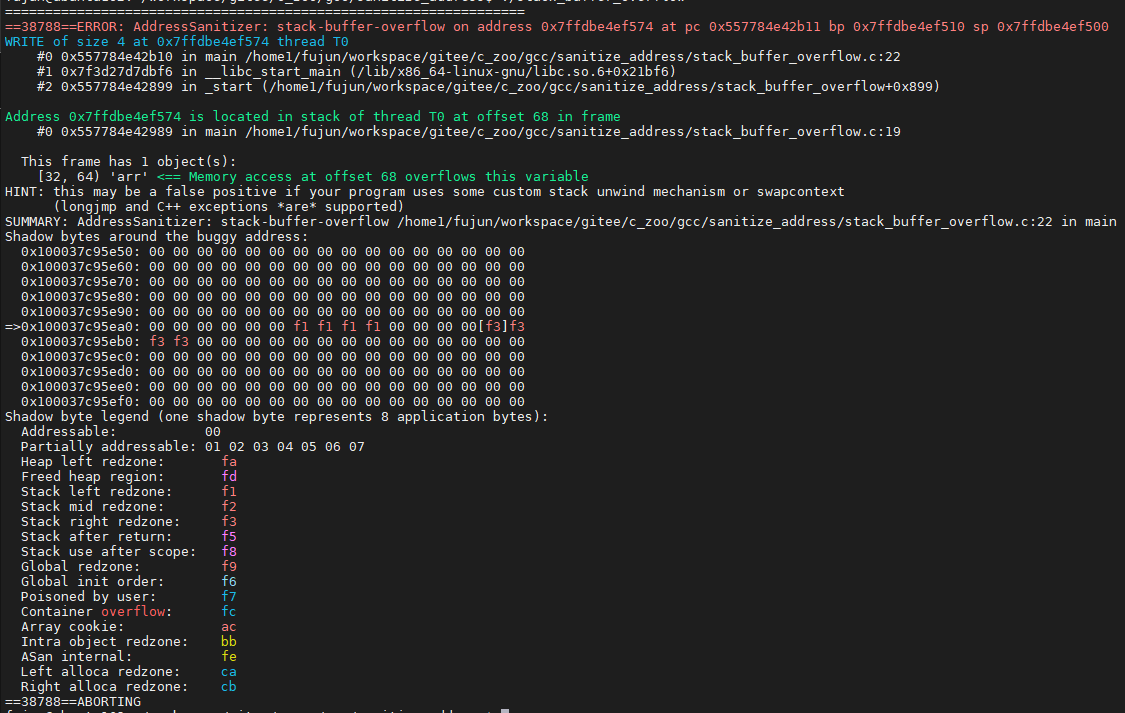Click shadow address 0x100037c95e60
This screenshot has width=1125, height=713.
click(81, 267)
